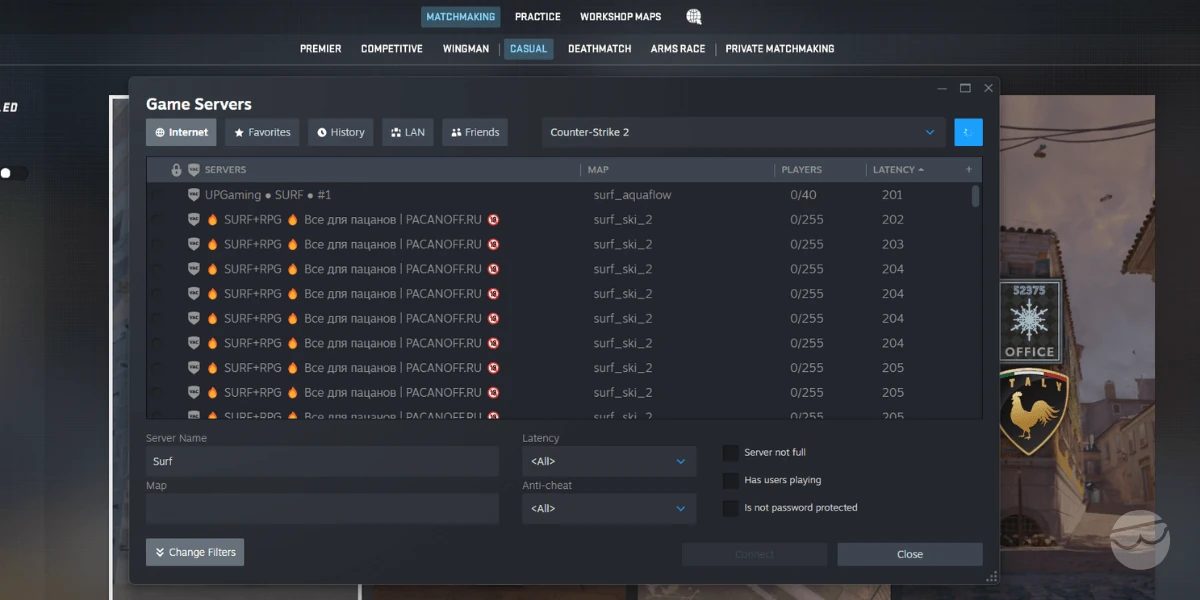Click the VAC shield icon on UPGaming row

click(x=194, y=195)
